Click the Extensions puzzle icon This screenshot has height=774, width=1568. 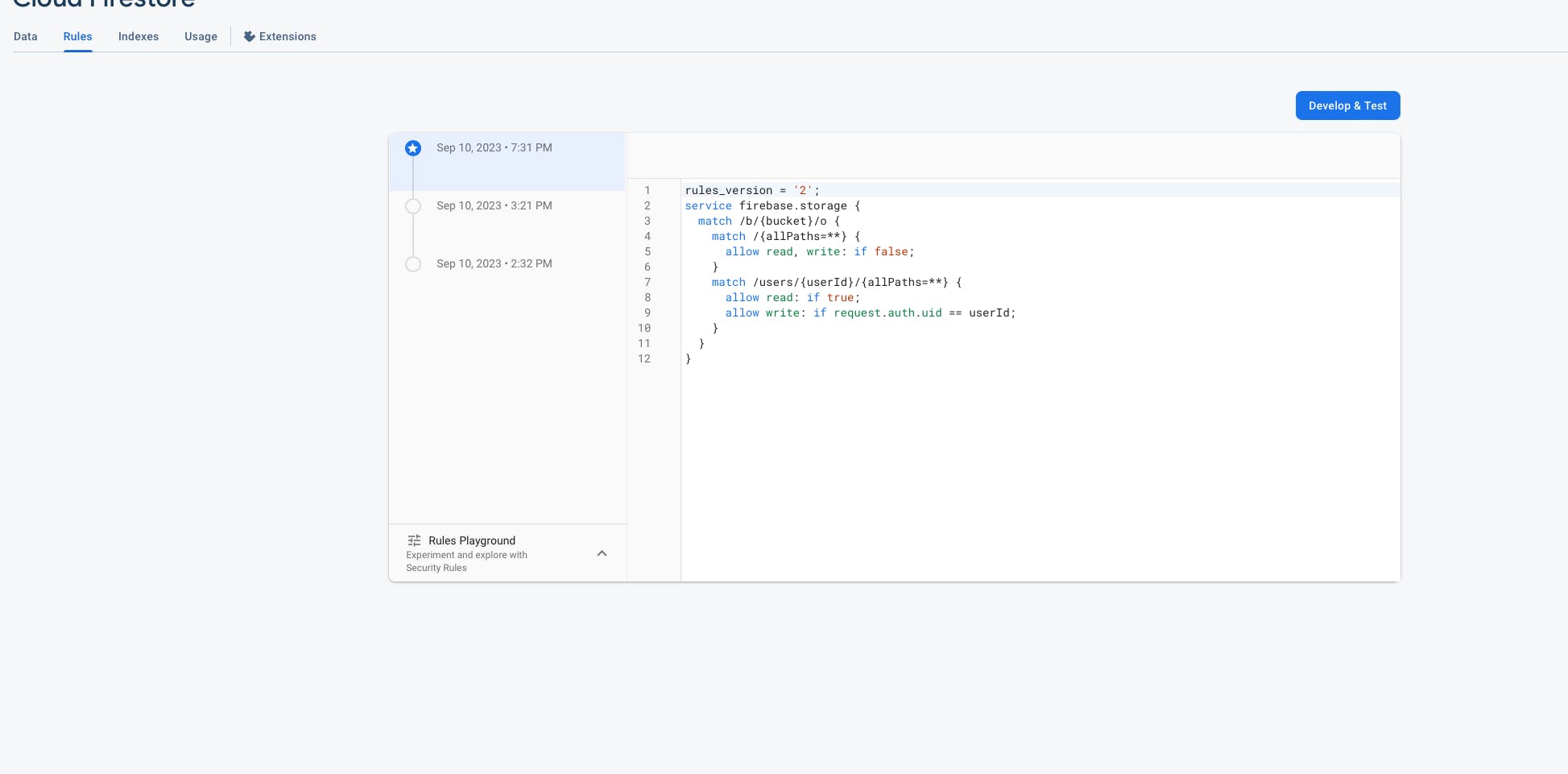[x=250, y=36]
